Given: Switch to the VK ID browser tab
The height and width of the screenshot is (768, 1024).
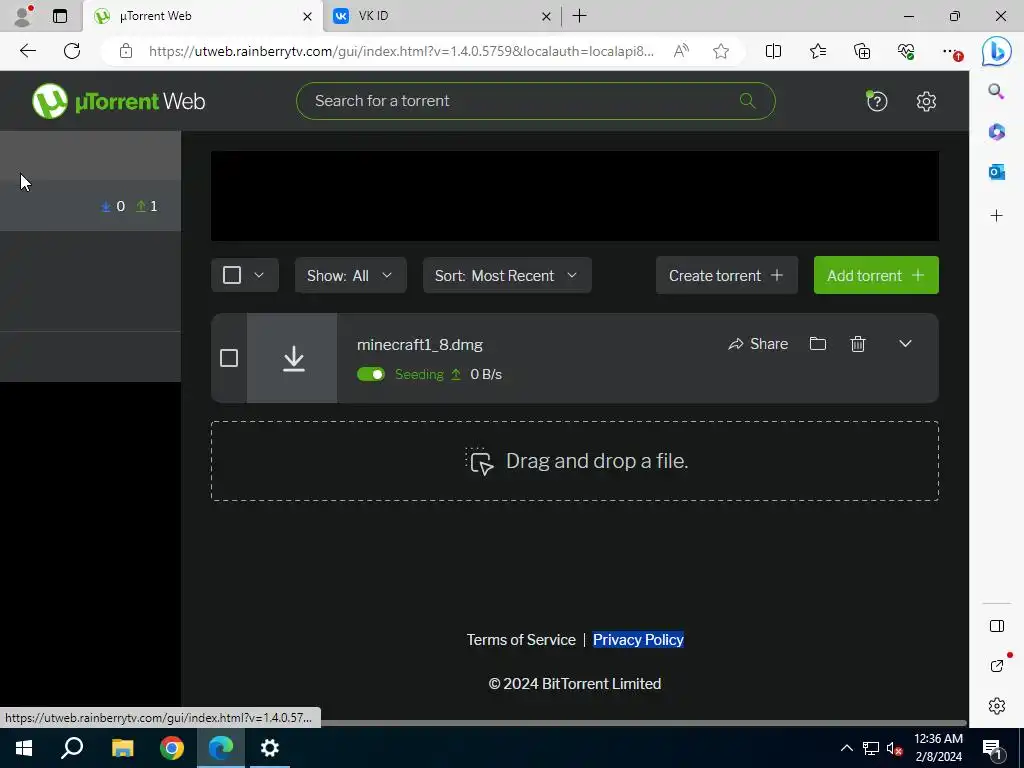Looking at the screenshot, I should (x=441, y=16).
